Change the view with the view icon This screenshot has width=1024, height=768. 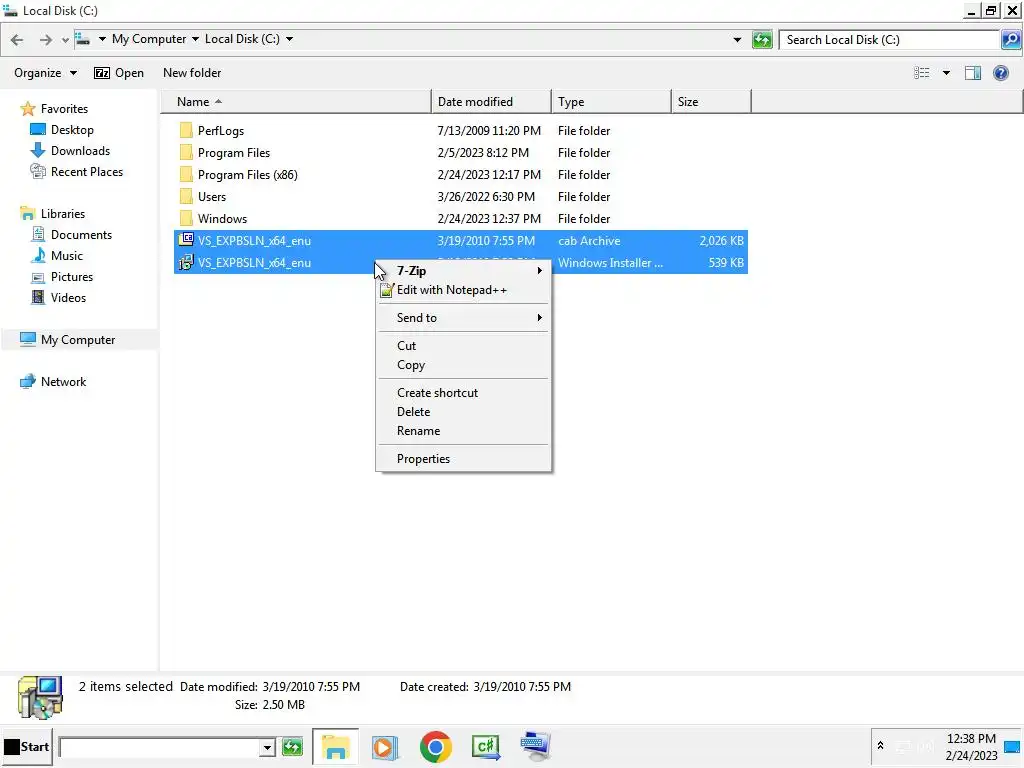(x=921, y=73)
